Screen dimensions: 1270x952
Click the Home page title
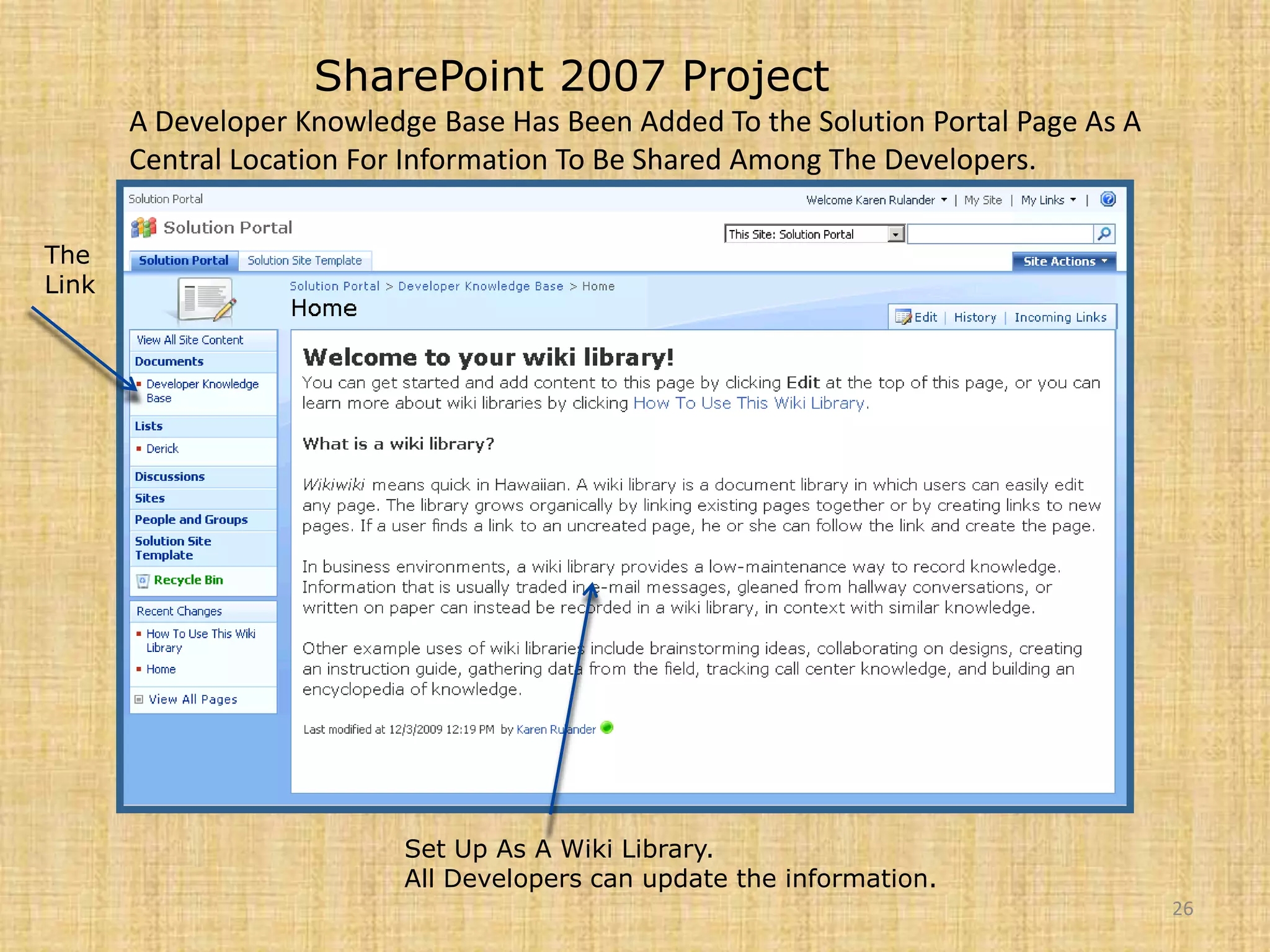click(x=324, y=309)
